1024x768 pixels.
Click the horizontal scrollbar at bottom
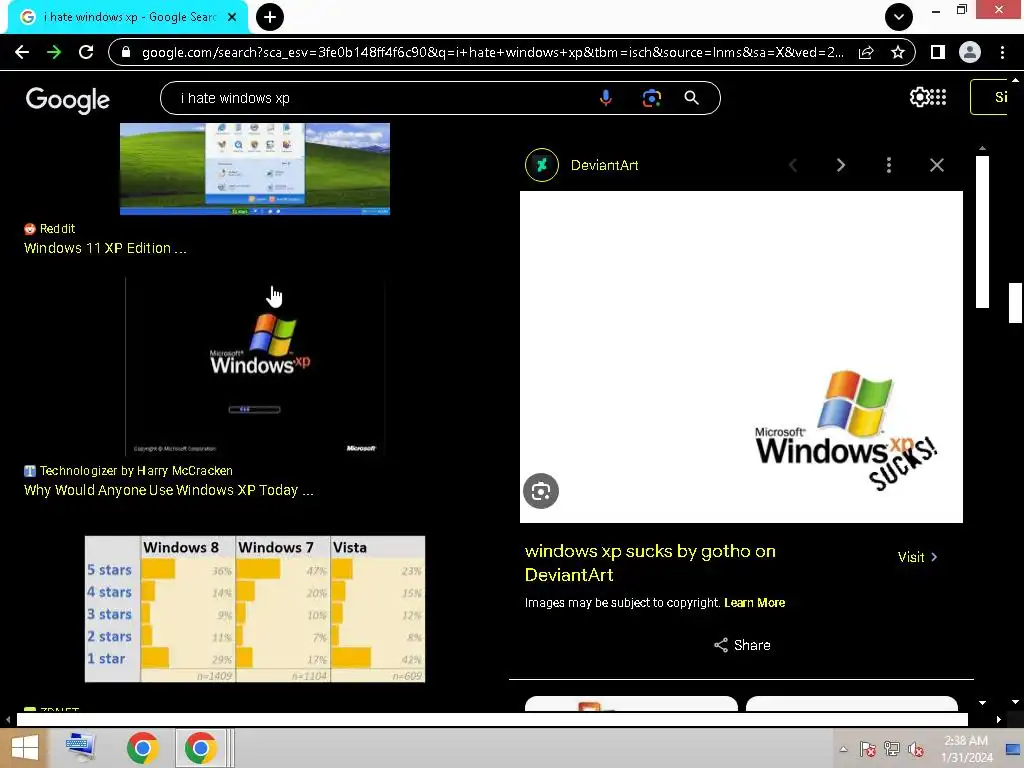click(x=492, y=719)
